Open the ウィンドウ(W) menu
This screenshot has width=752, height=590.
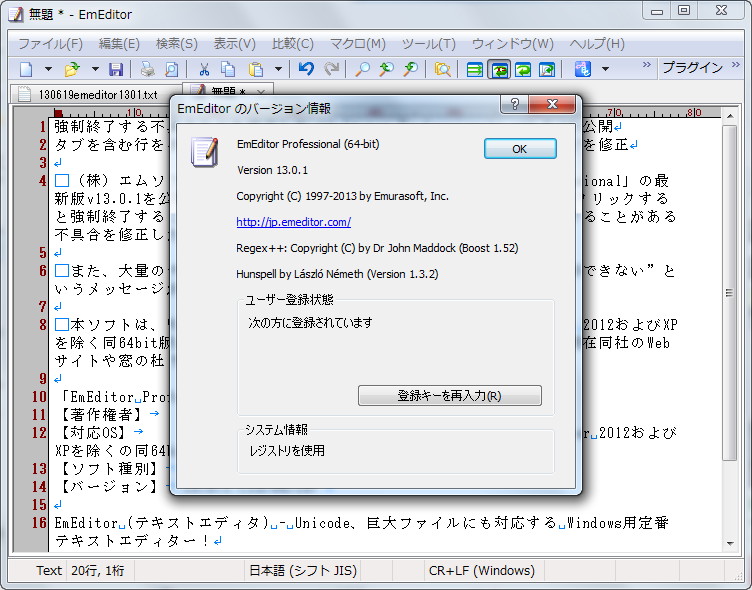[513, 44]
